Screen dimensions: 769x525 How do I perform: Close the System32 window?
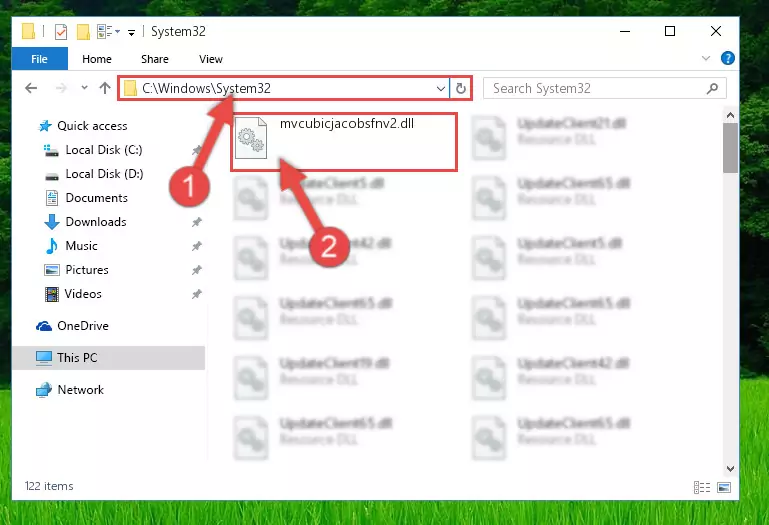(x=716, y=31)
